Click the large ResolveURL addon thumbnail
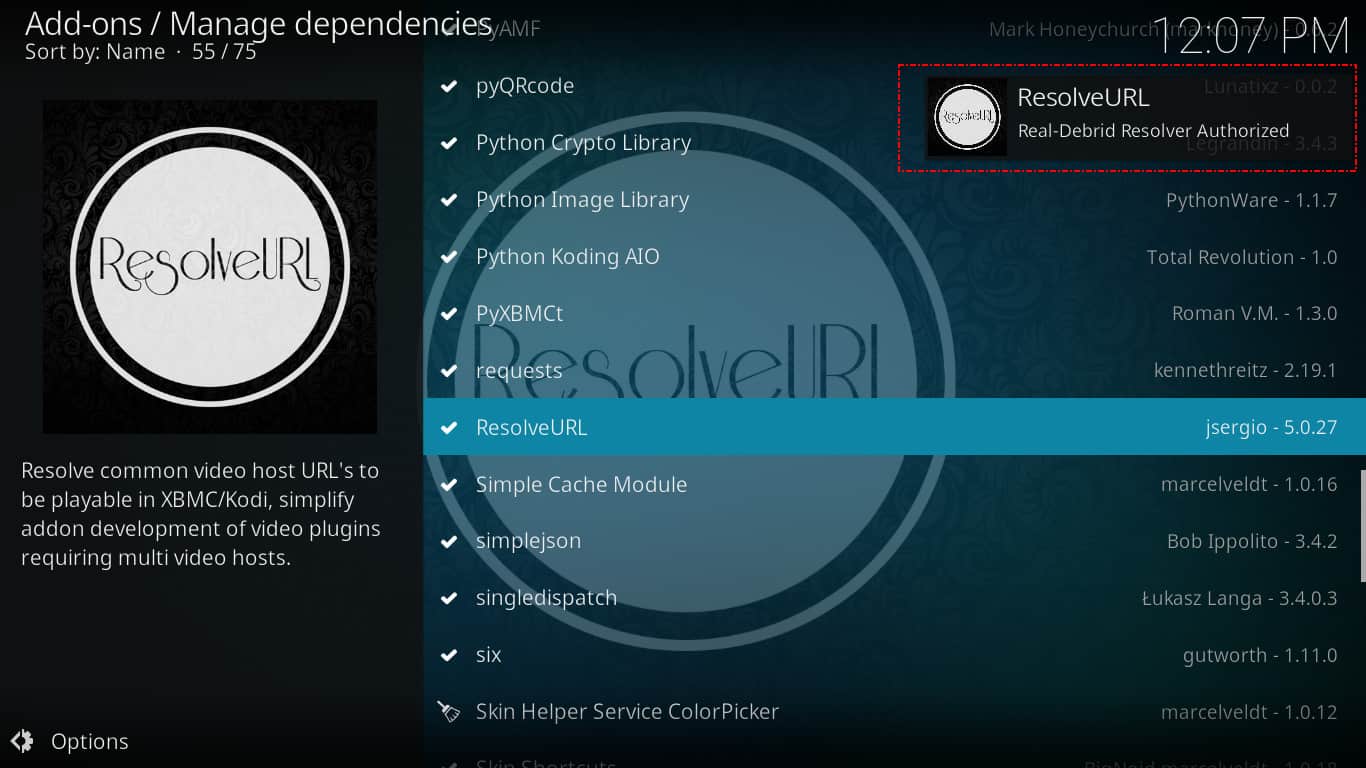The image size is (1366, 768). pyautogui.click(x=210, y=266)
